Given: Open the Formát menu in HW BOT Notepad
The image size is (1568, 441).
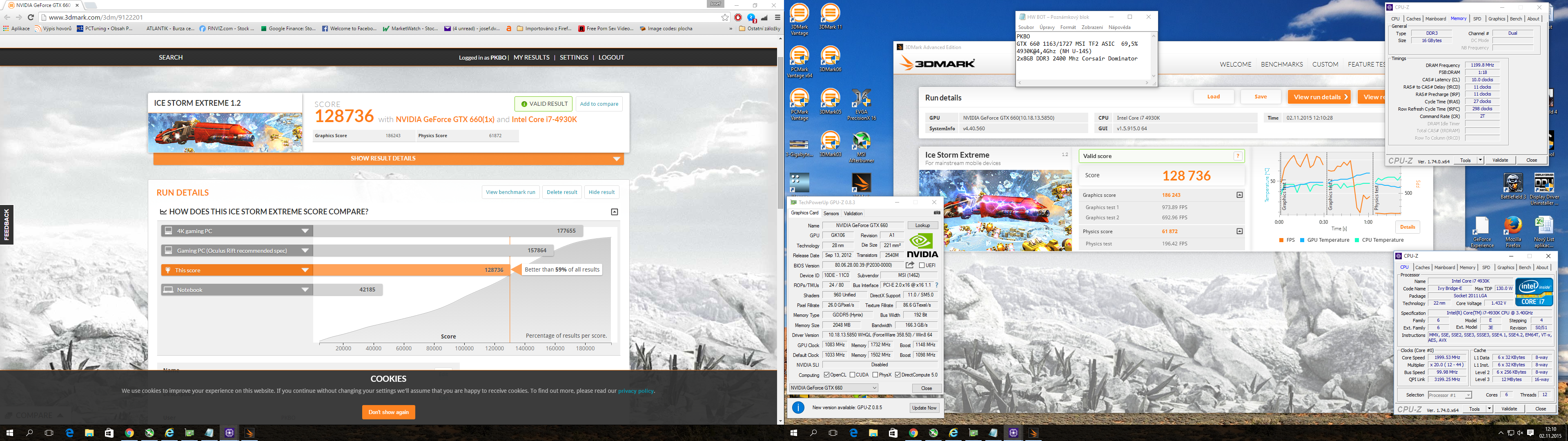Looking at the screenshot, I should click(x=1068, y=27).
